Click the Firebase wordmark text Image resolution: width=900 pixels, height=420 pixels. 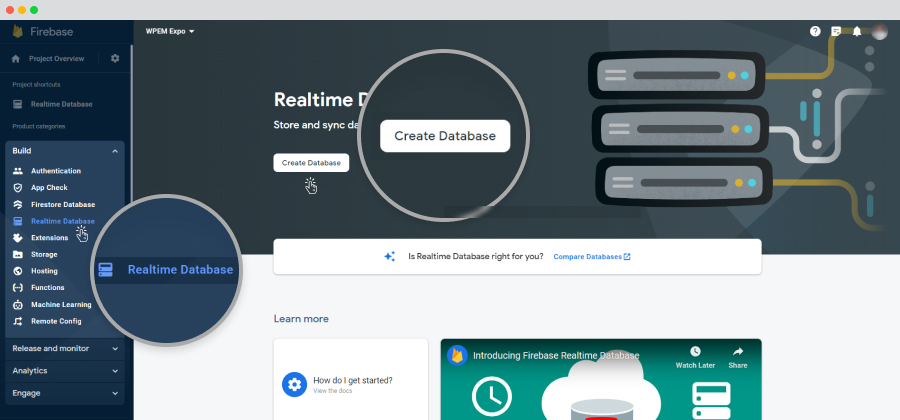pyautogui.click(x=52, y=32)
